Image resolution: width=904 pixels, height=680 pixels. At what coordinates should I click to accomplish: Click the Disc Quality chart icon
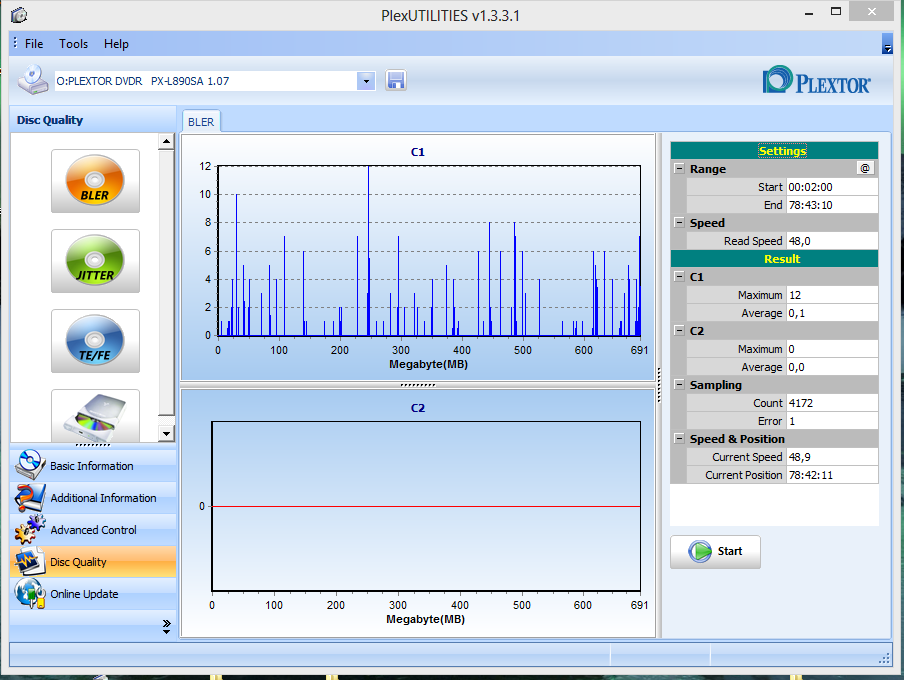30,562
